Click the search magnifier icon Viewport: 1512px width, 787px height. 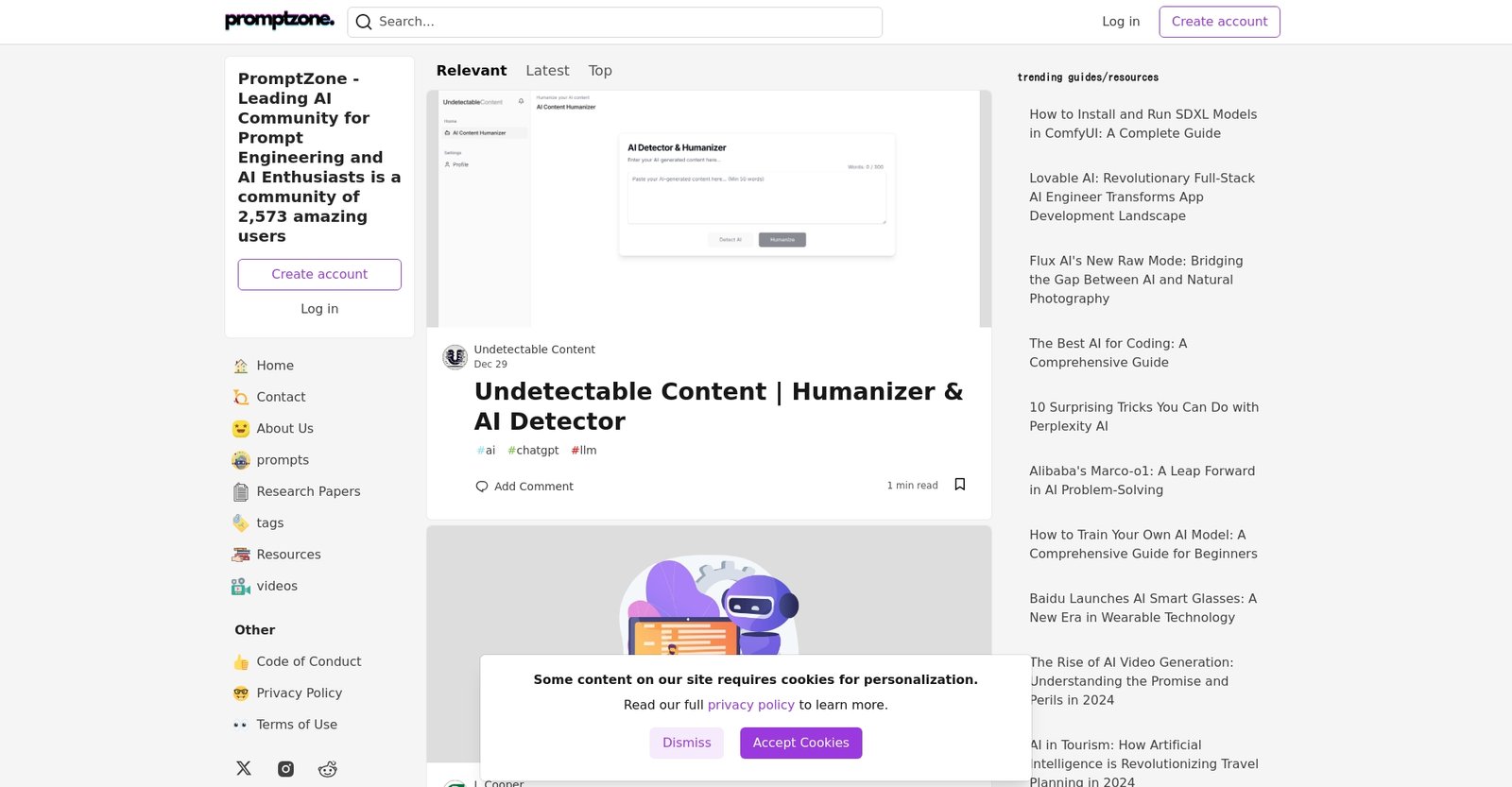364,22
